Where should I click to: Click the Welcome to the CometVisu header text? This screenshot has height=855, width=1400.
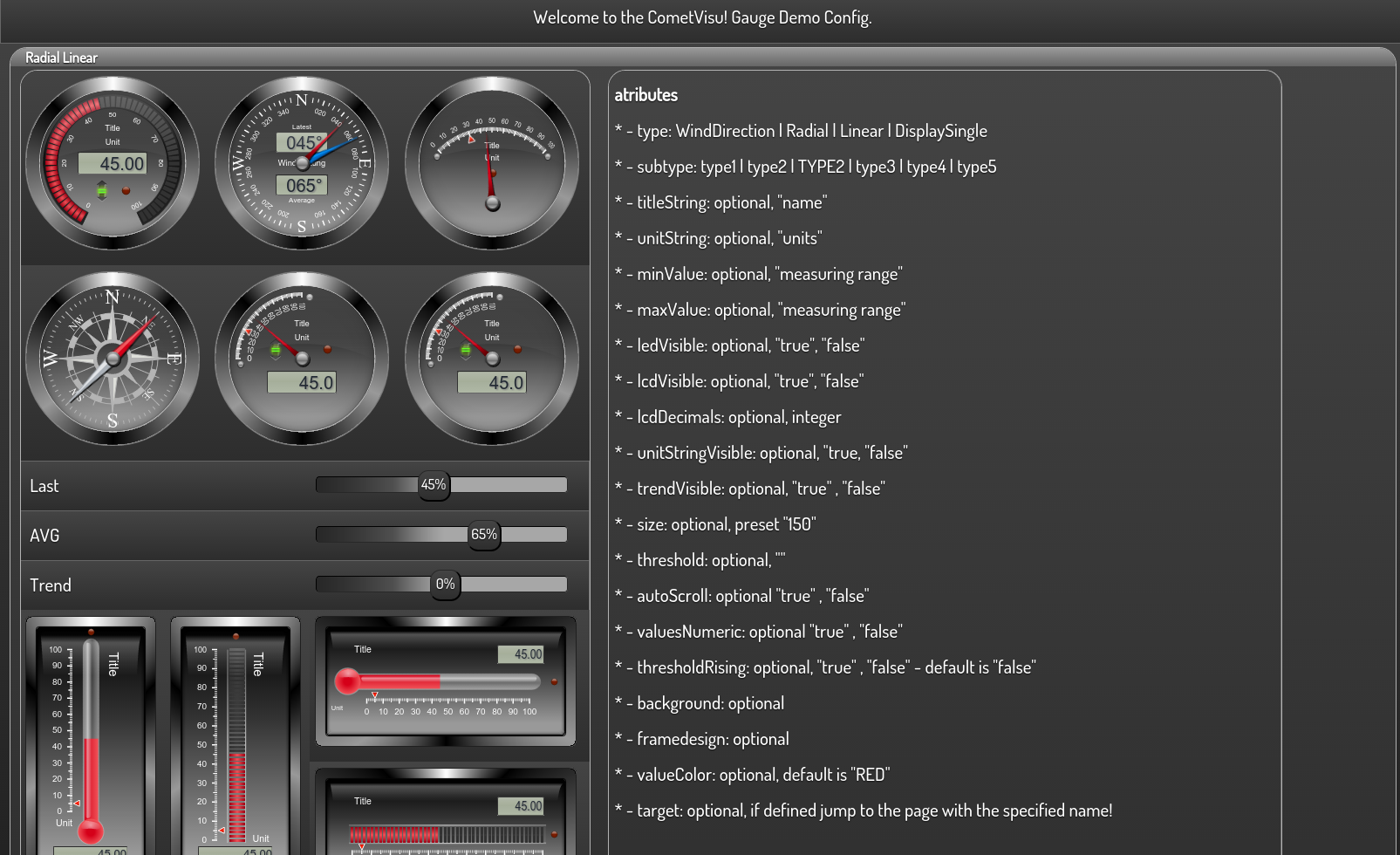702,17
